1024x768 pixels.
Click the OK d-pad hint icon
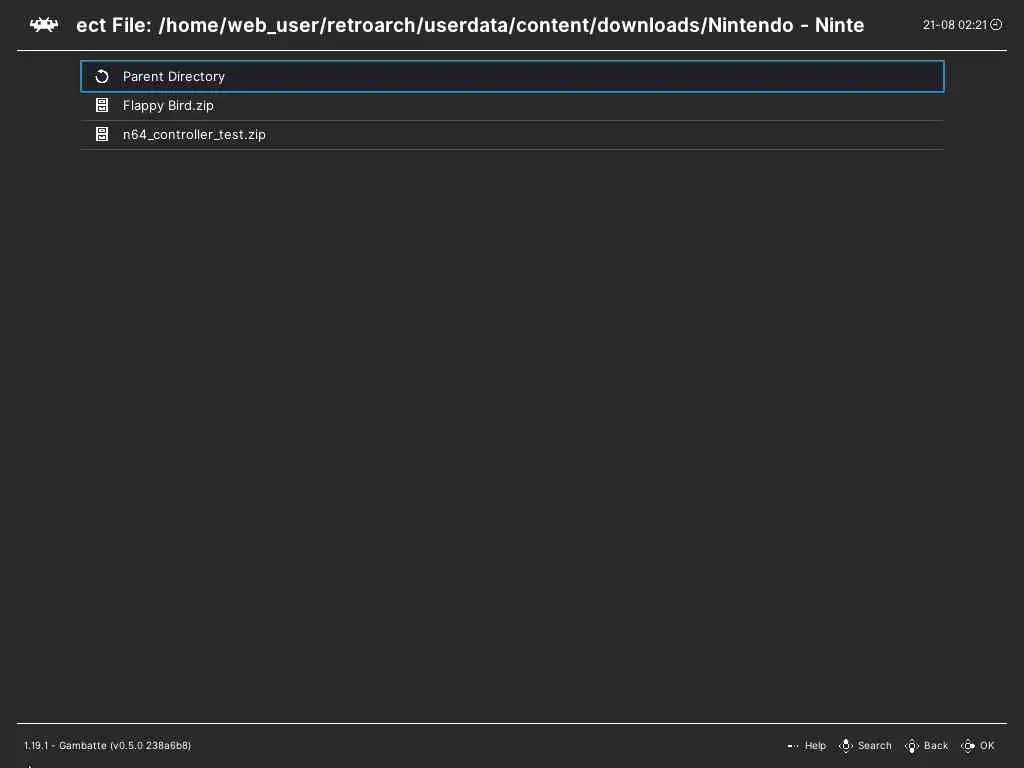pyautogui.click(x=968, y=746)
